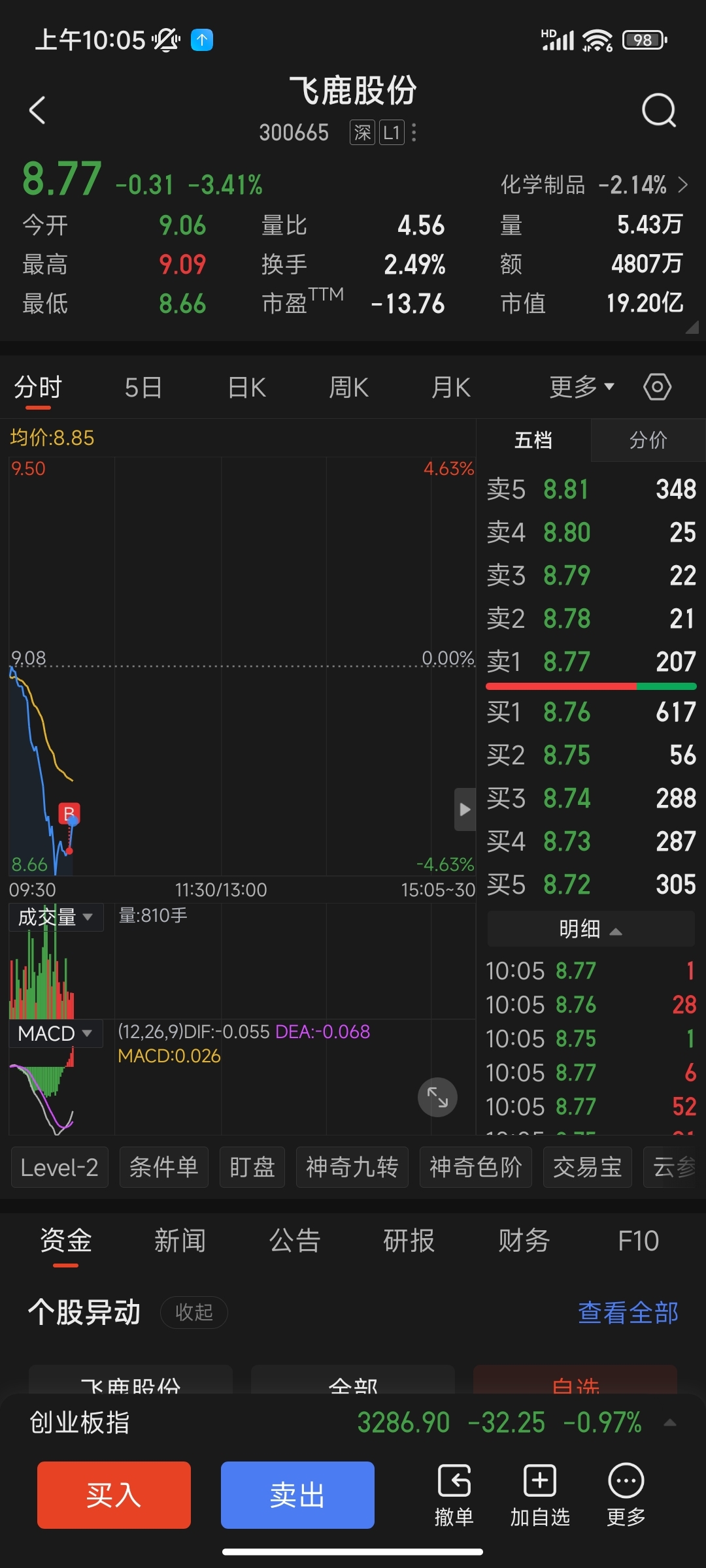Open the 研报 tab

(409, 1240)
